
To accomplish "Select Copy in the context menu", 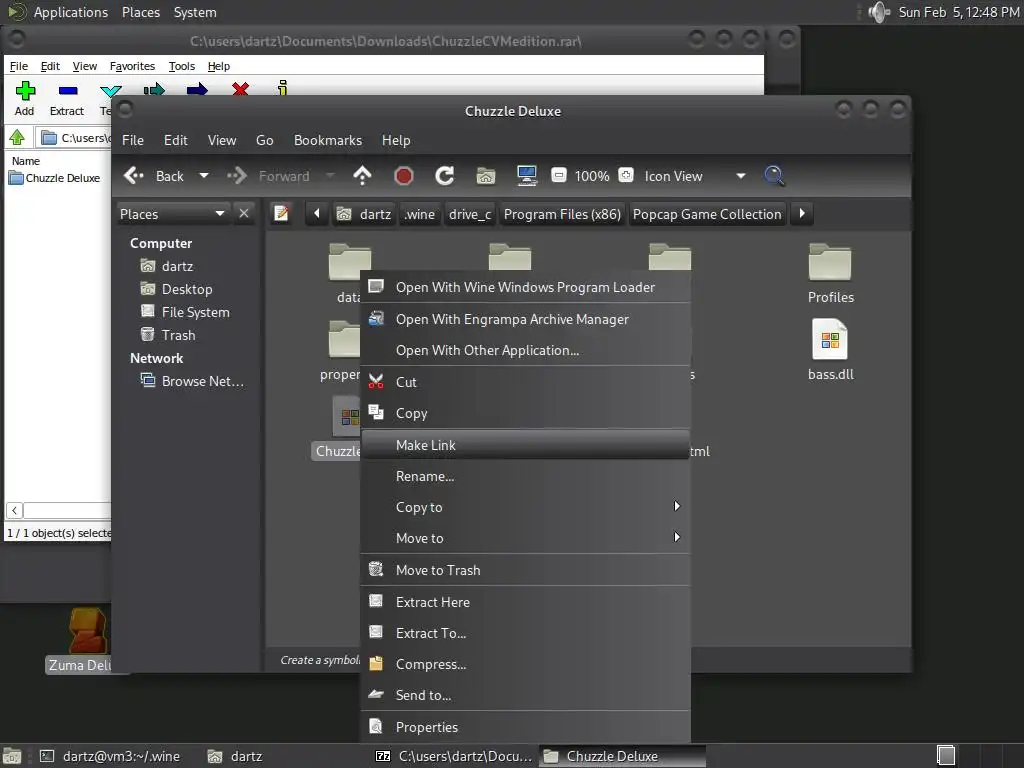I will (526, 413).
